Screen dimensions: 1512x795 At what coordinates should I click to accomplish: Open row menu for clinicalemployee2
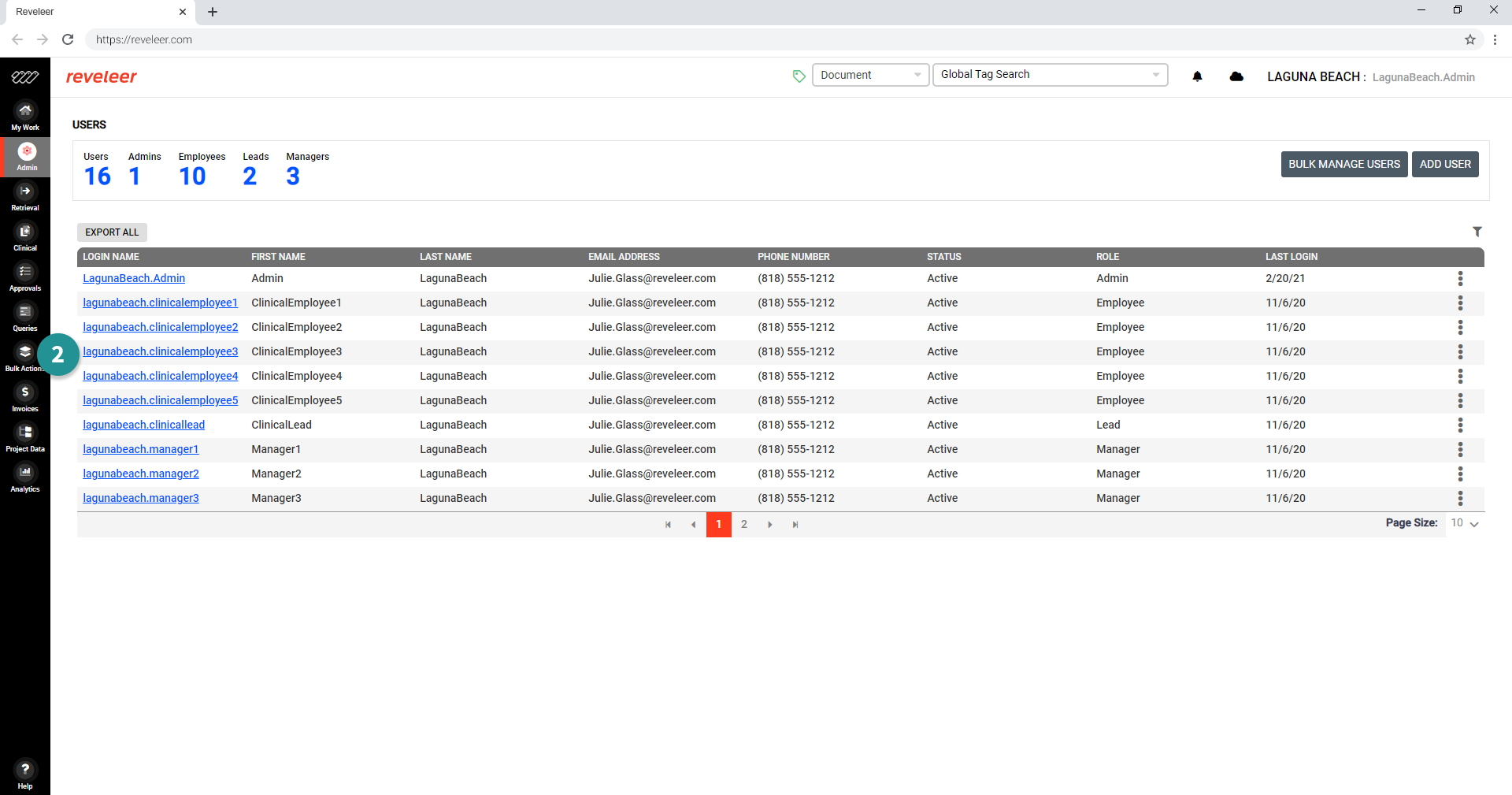[1460, 327]
